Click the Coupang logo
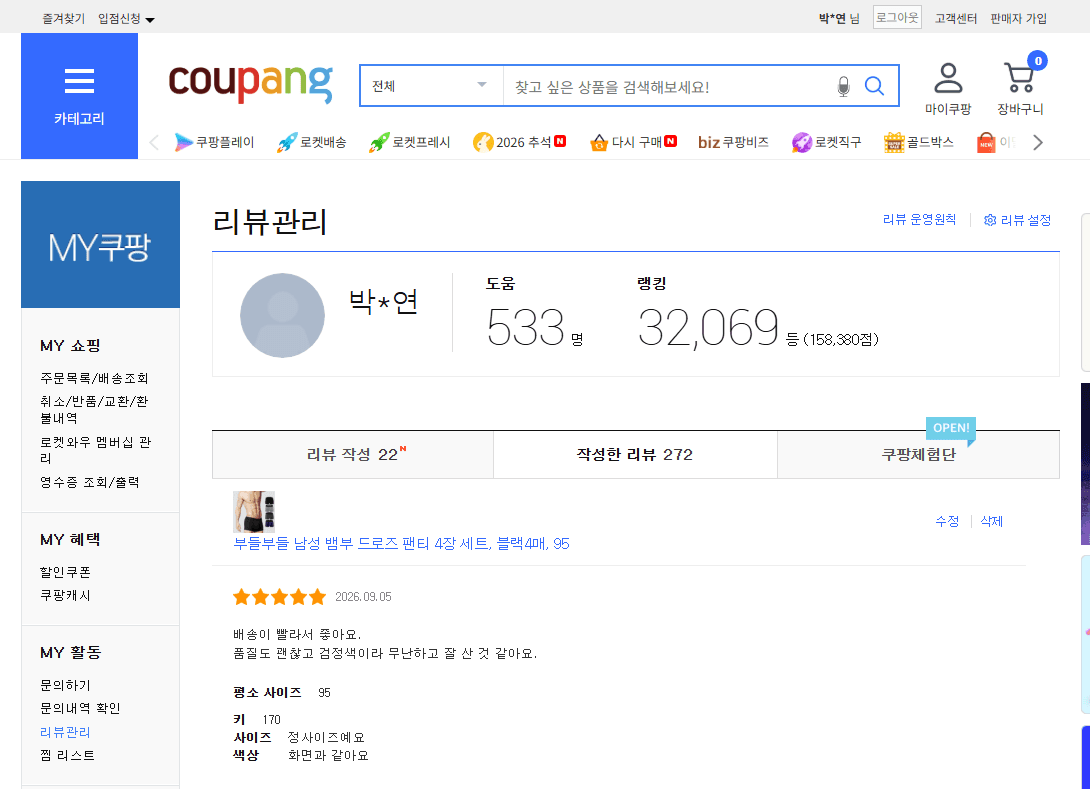This screenshot has width=1090, height=789. click(x=250, y=84)
